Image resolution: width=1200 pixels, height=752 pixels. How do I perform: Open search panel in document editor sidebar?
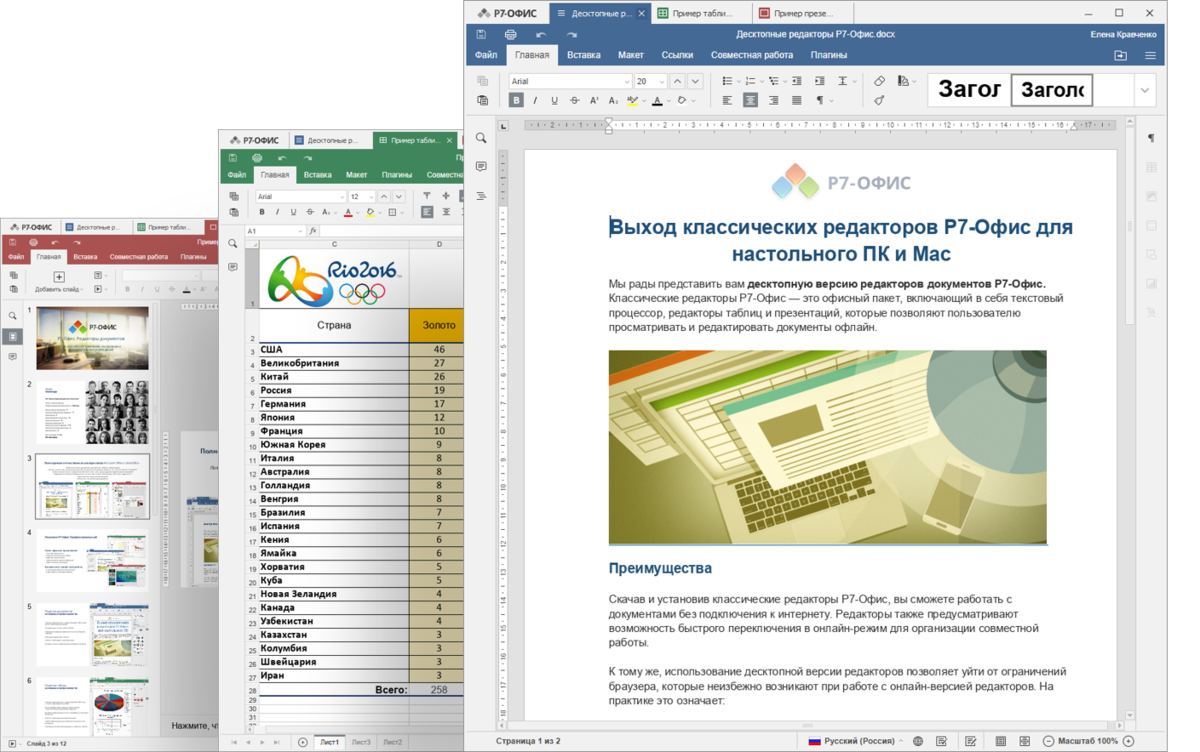pos(481,138)
